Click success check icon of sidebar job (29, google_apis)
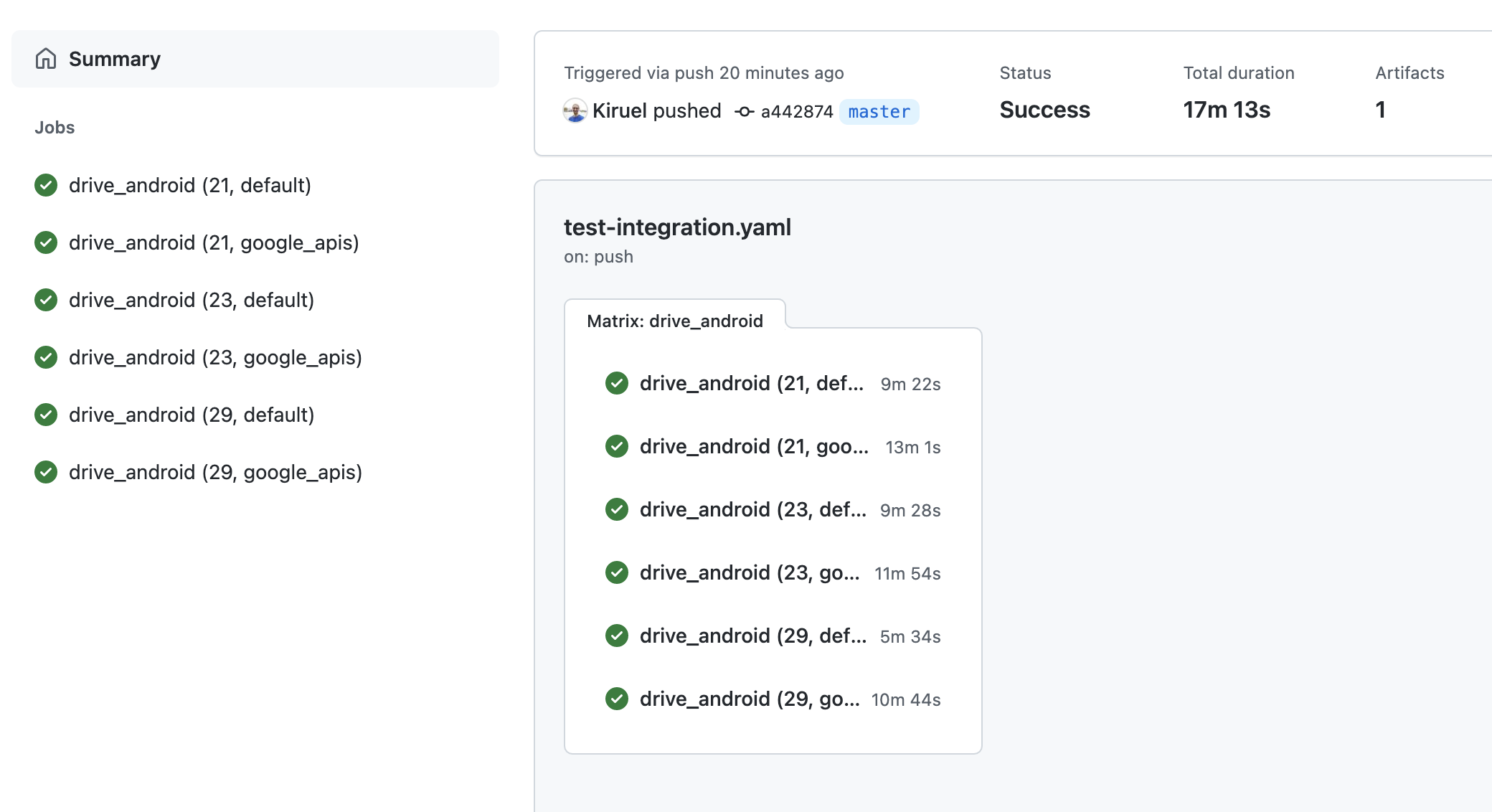The width and height of the screenshot is (1492, 812). coord(46,472)
